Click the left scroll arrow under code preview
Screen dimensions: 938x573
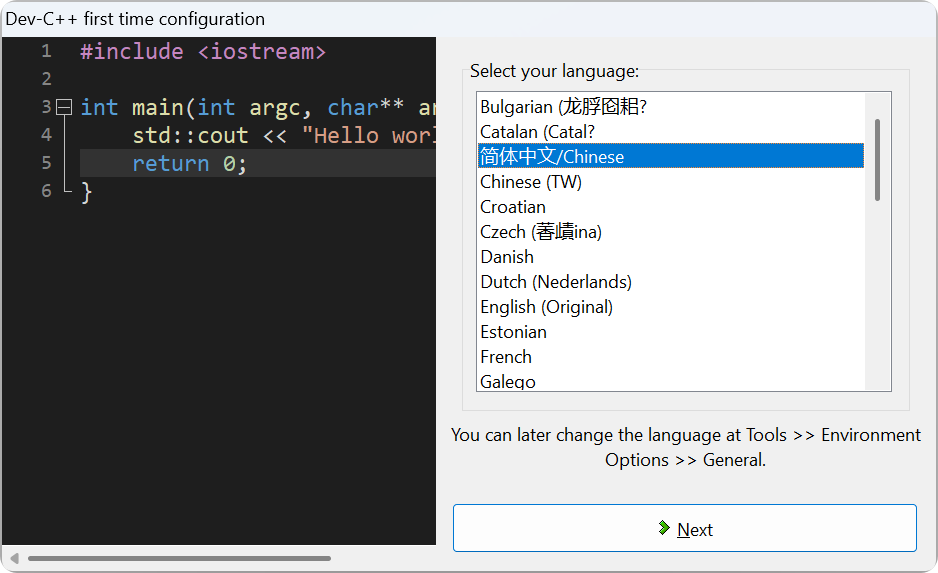tap(14, 559)
